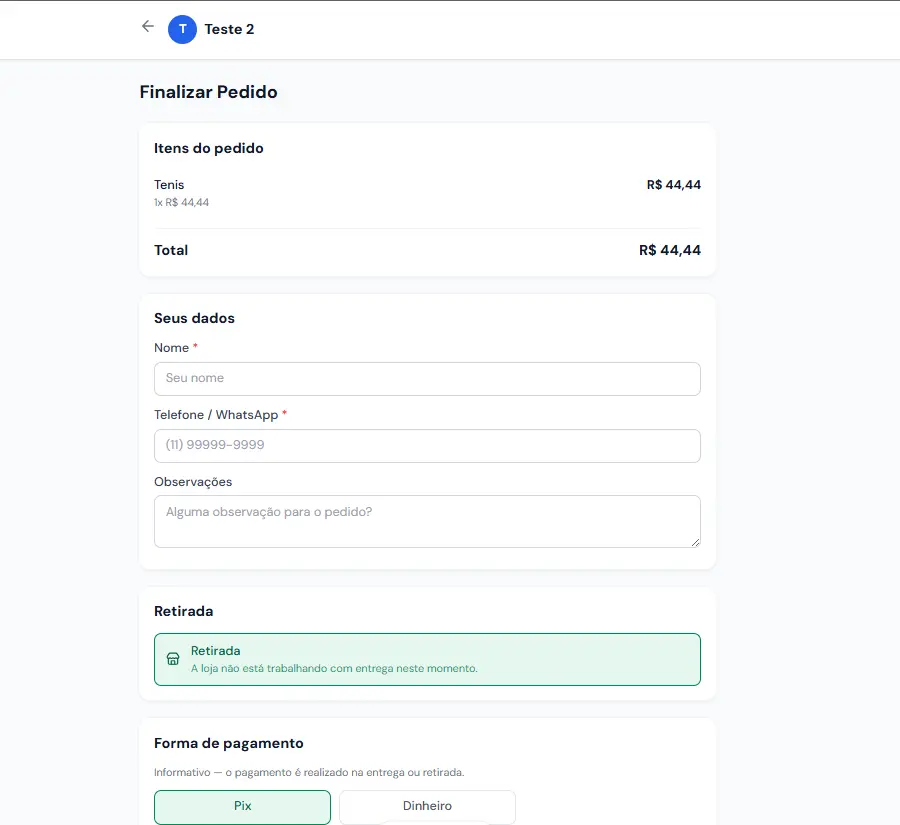Click the Finalizar Pedido heading
This screenshot has height=825, width=900.
(208, 92)
